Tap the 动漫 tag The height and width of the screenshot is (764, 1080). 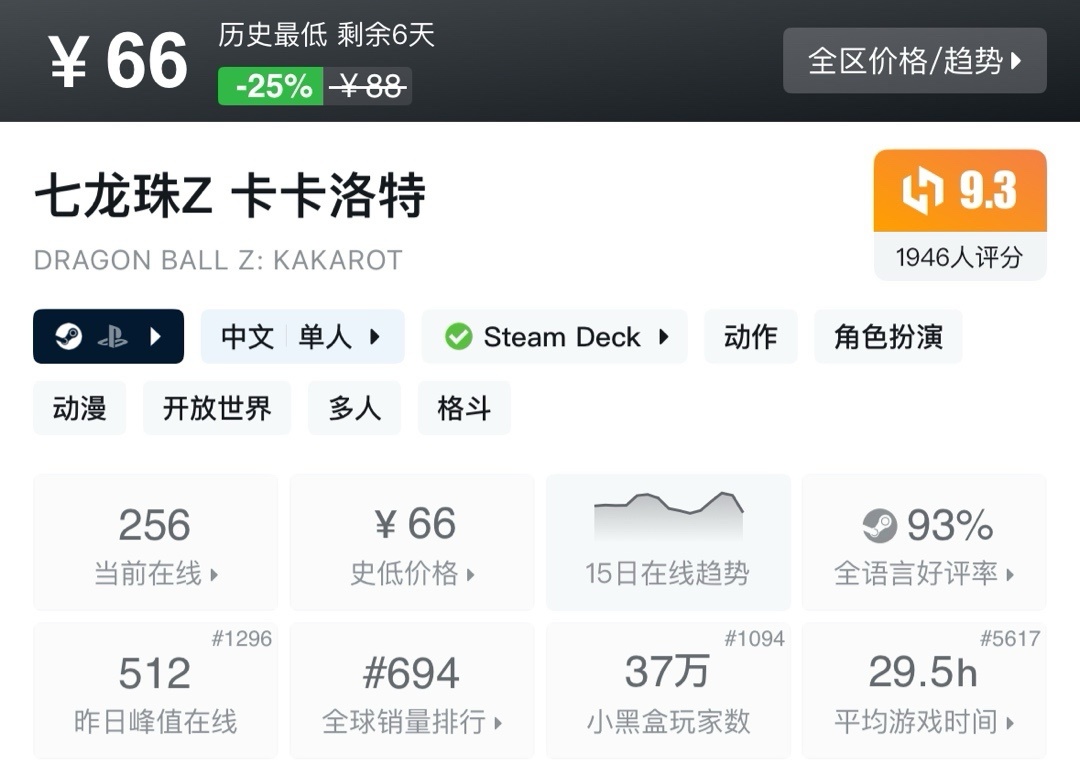79,408
